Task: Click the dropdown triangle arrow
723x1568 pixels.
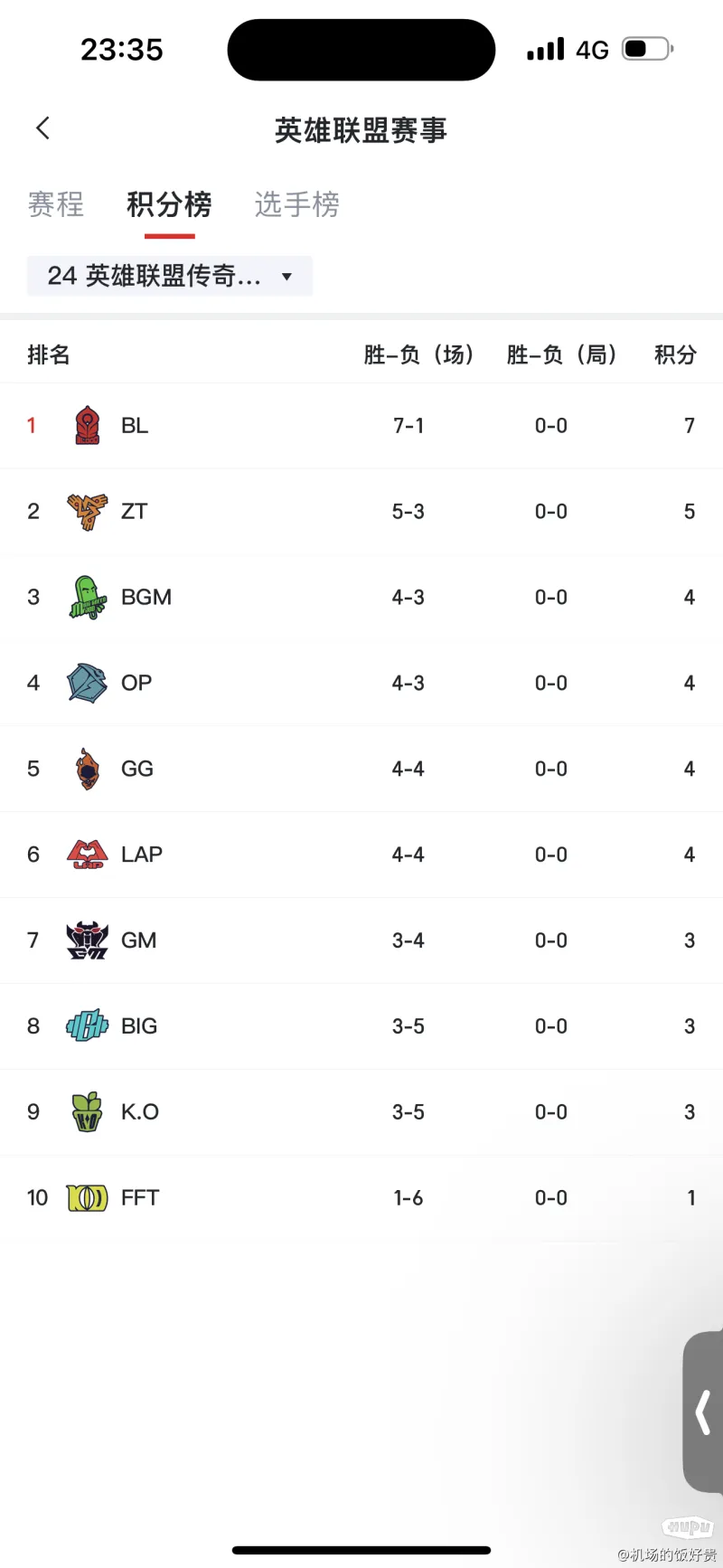Action: click(286, 277)
